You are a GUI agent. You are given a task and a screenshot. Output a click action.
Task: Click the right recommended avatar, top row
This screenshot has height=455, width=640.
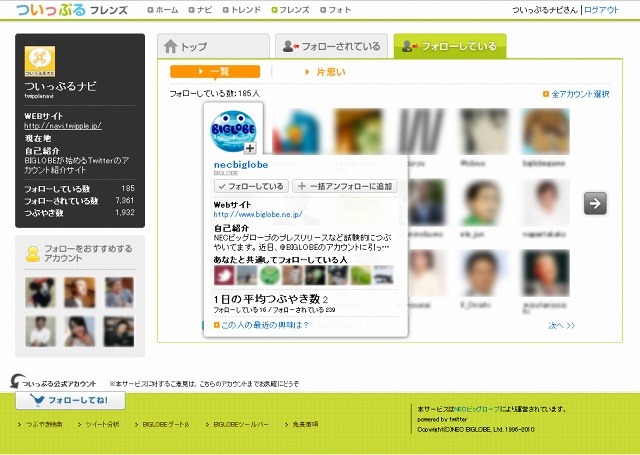[x=119, y=292]
